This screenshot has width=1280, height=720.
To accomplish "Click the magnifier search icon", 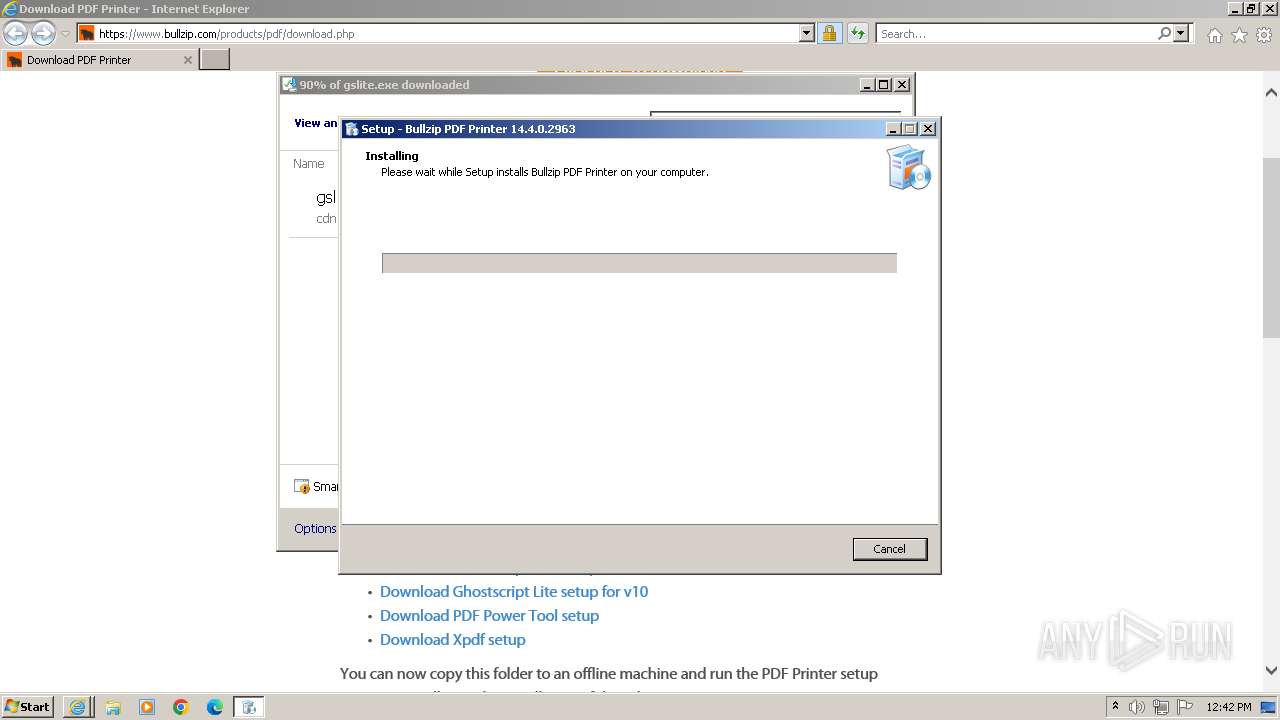I will [x=1164, y=33].
